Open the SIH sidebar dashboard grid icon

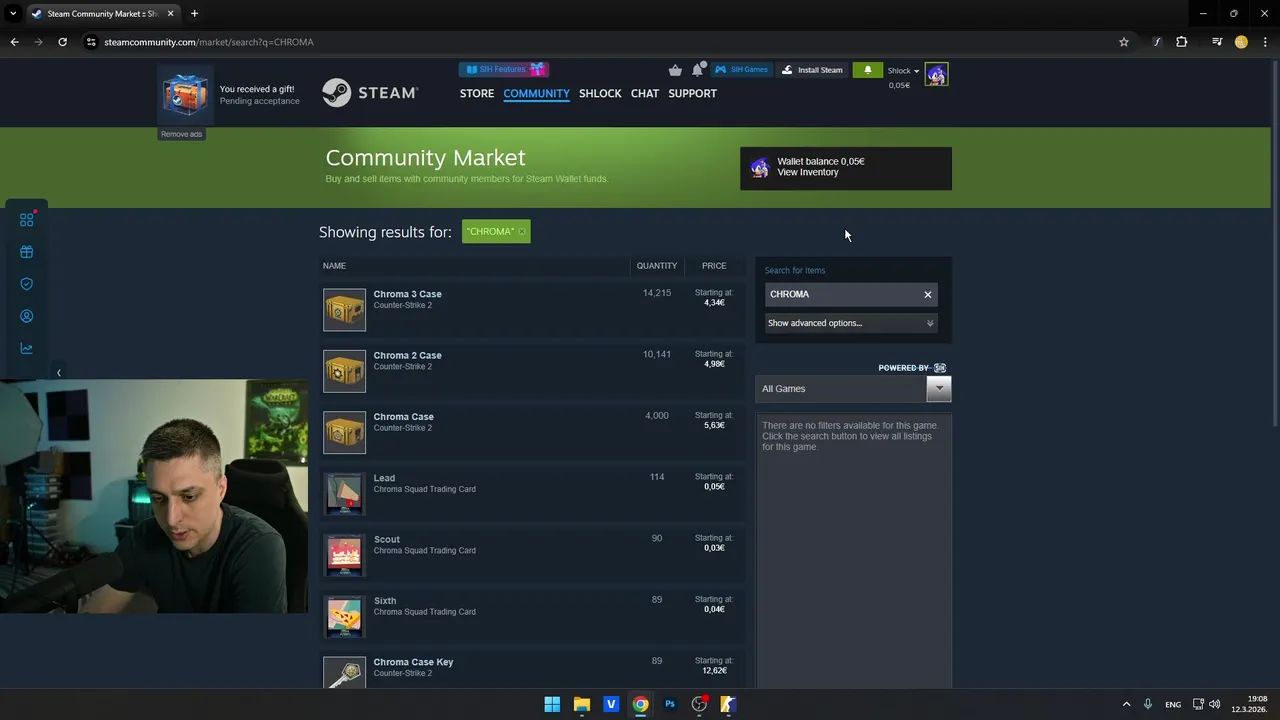tap(27, 219)
